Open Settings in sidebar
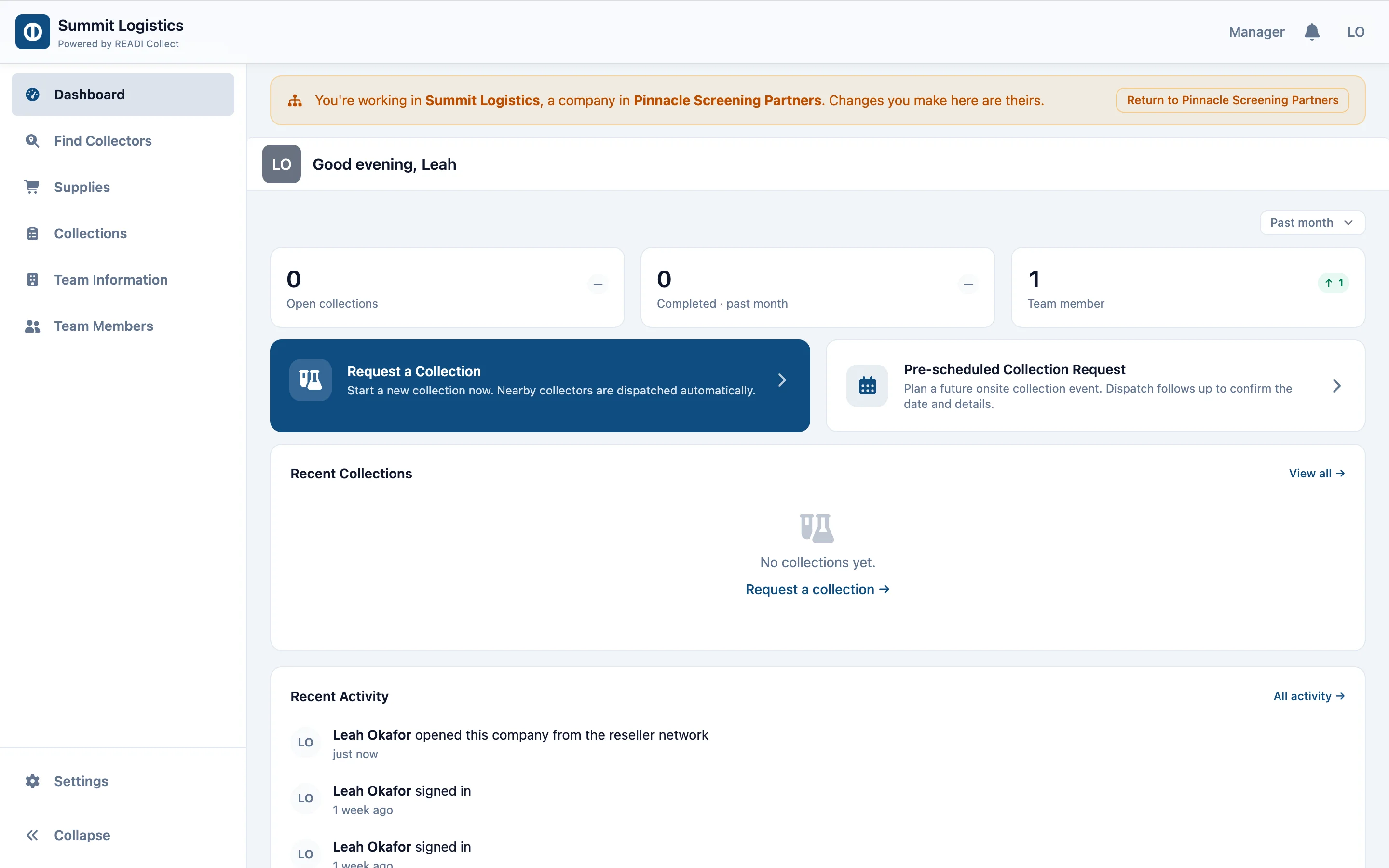The image size is (1389, 868). (123, 781)
